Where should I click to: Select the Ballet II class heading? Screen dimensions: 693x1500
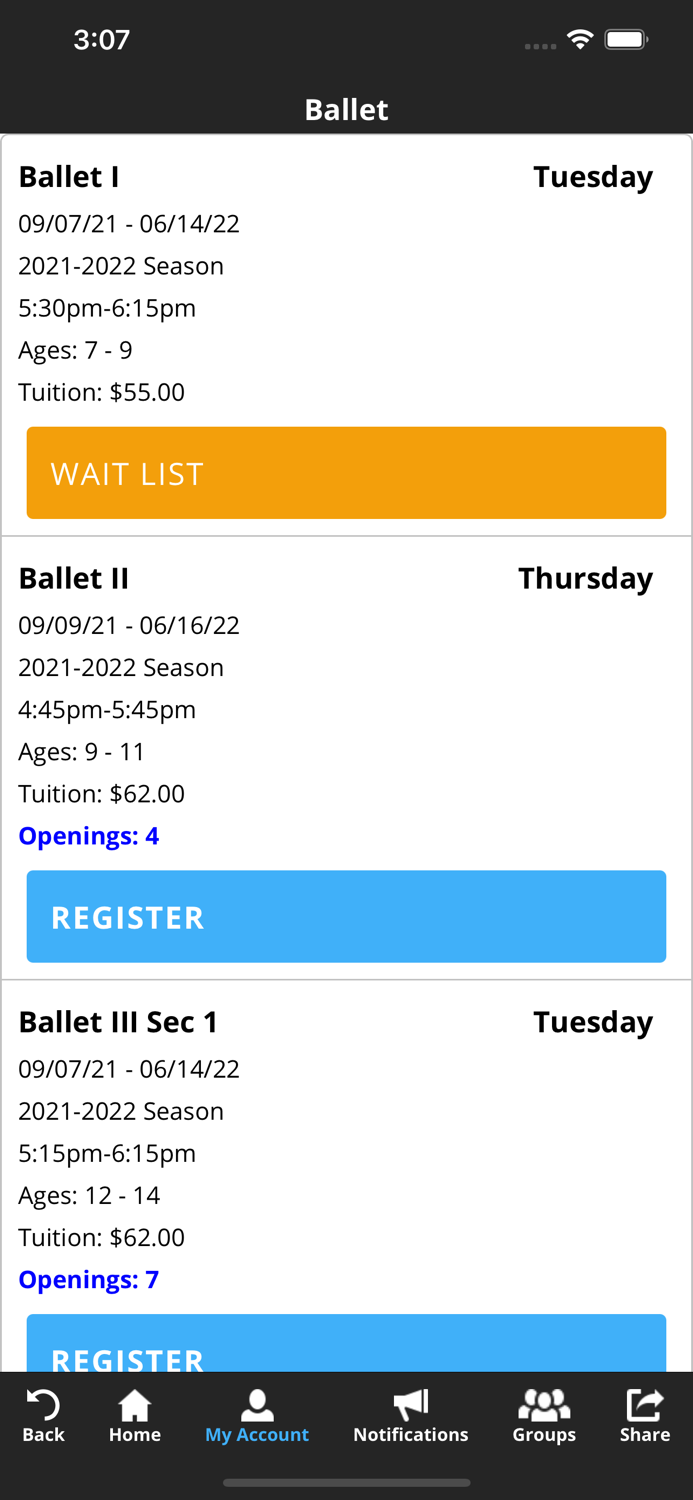[72, 578]
